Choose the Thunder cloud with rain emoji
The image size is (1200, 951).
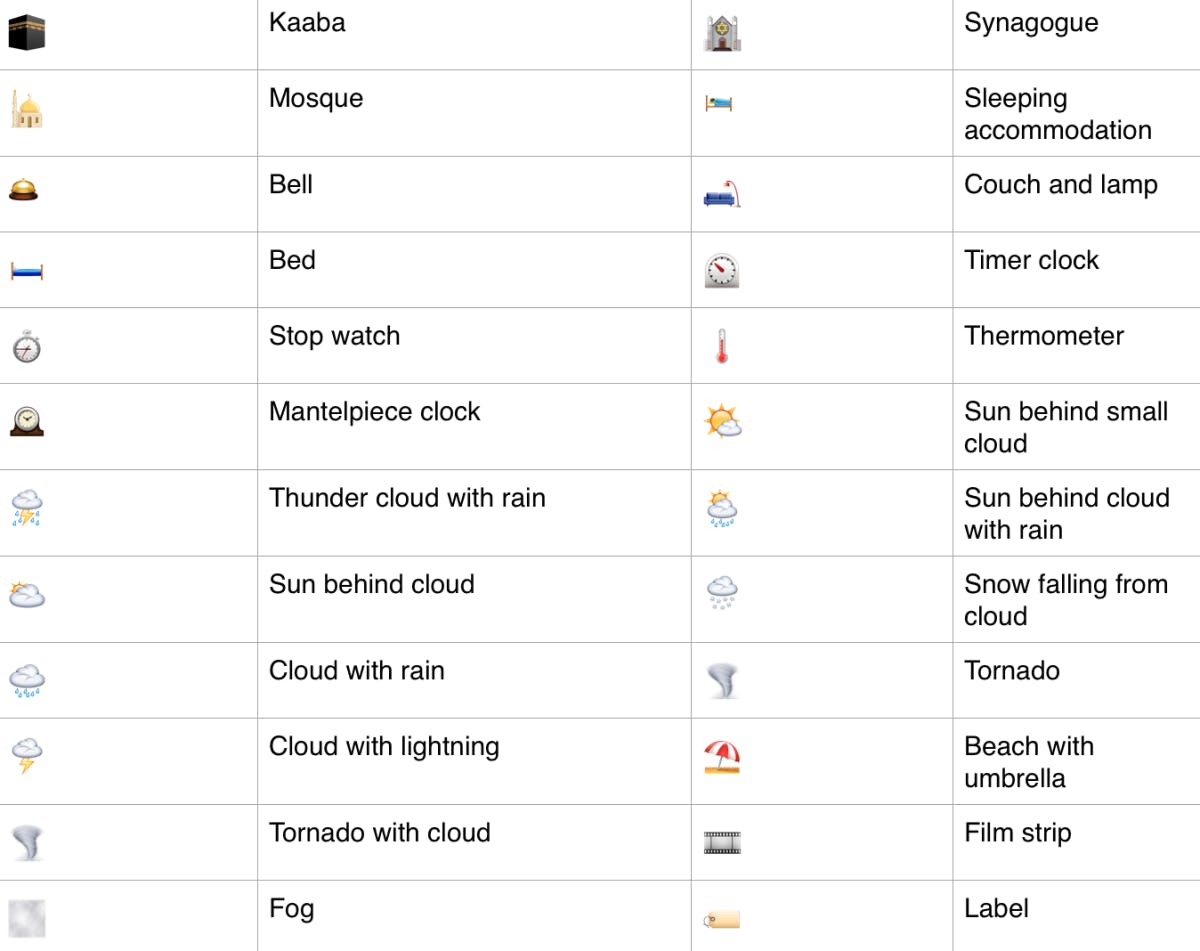pos(27,508)
